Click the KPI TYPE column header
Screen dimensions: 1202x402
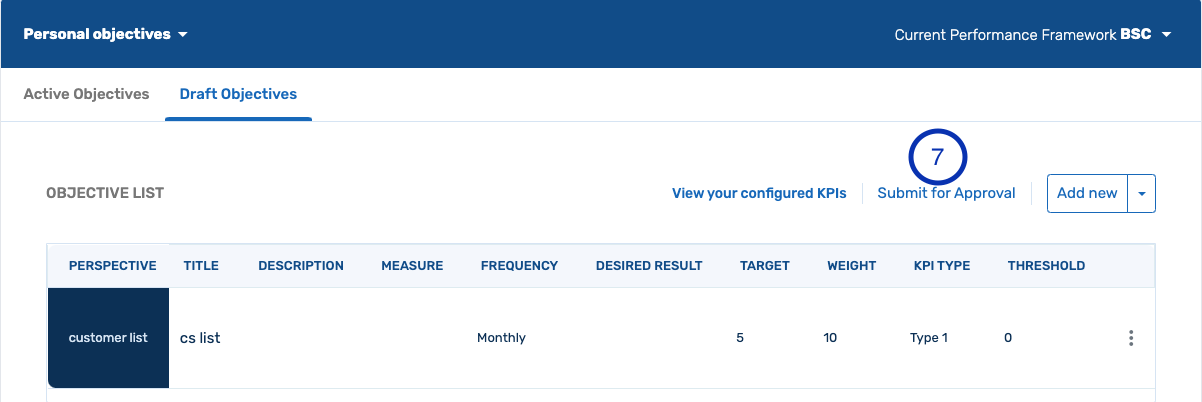tap(942, 266)
